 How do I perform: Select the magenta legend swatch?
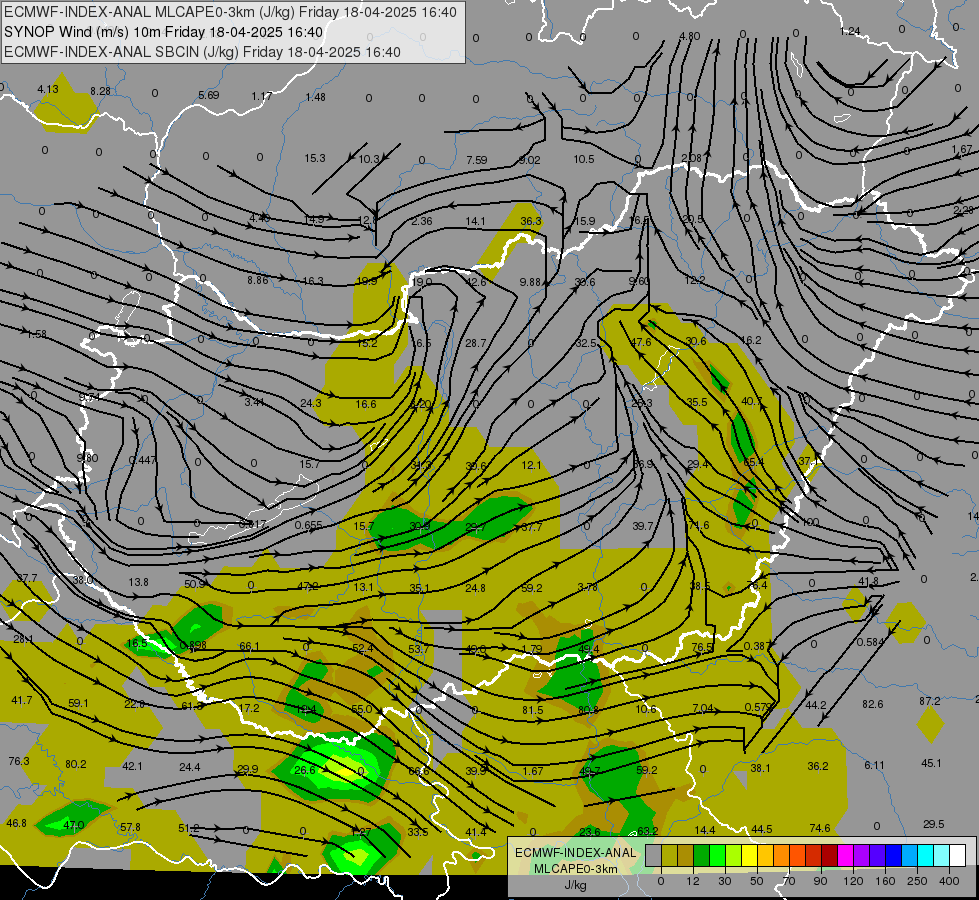coord(846,856)
